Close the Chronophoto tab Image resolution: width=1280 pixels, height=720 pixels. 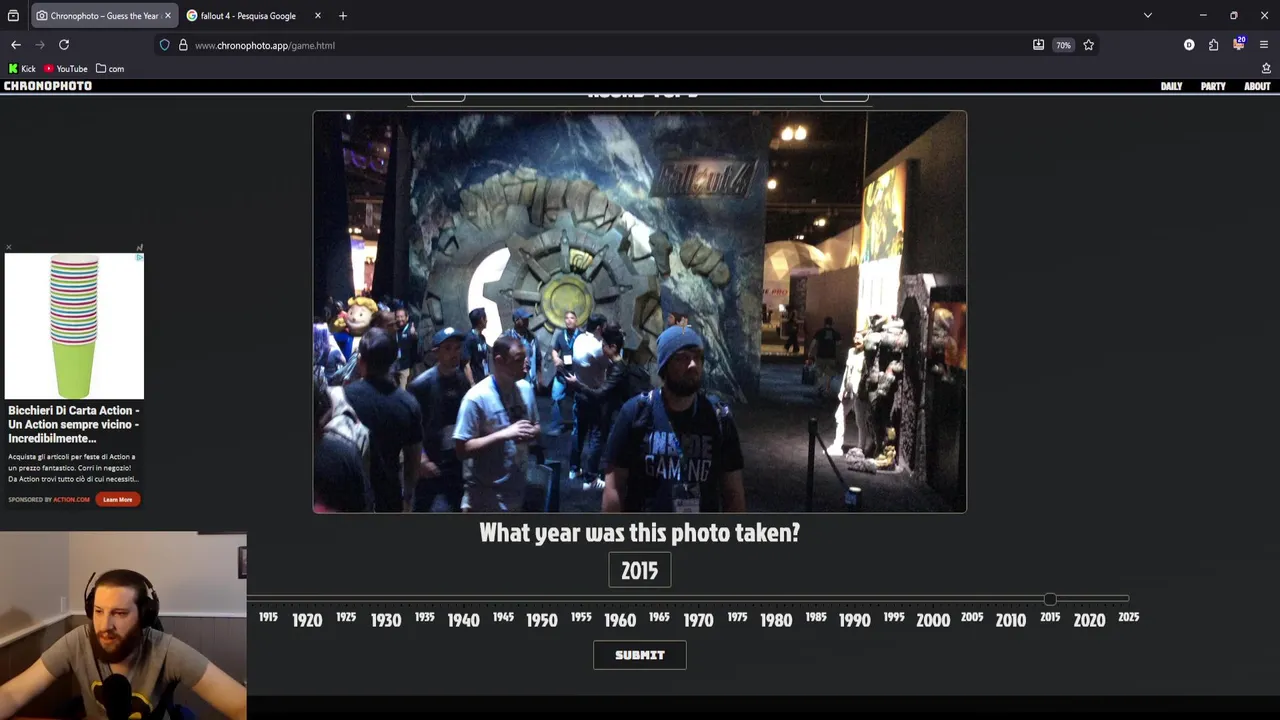tap(167, 16)
